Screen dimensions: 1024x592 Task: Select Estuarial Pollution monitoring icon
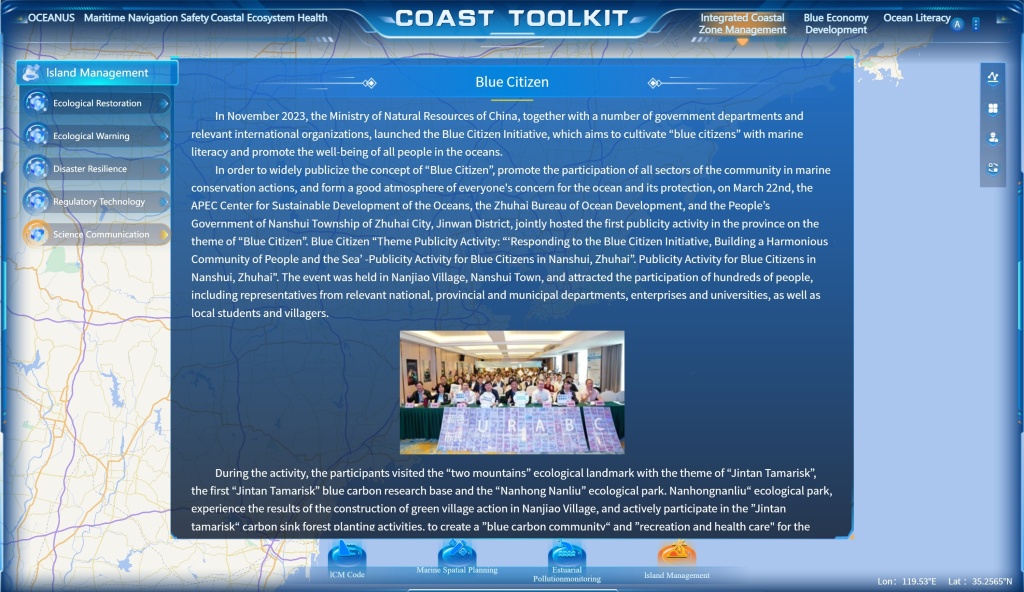(x=567, y=556)
